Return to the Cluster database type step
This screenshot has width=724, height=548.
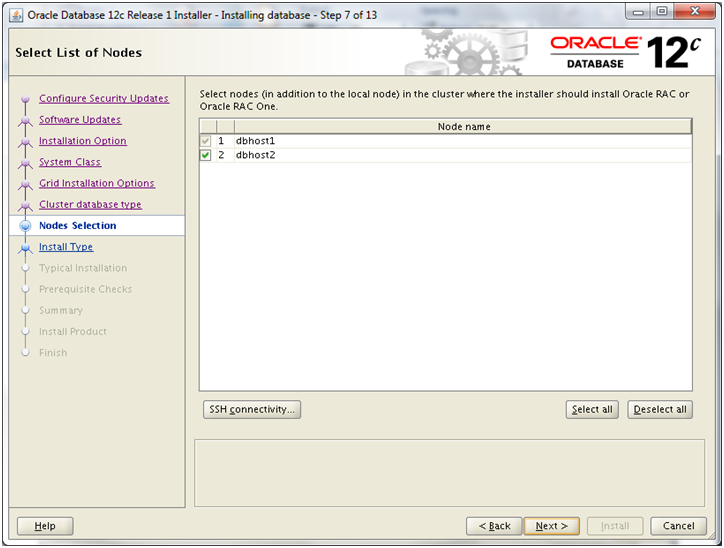coord(90,205)
